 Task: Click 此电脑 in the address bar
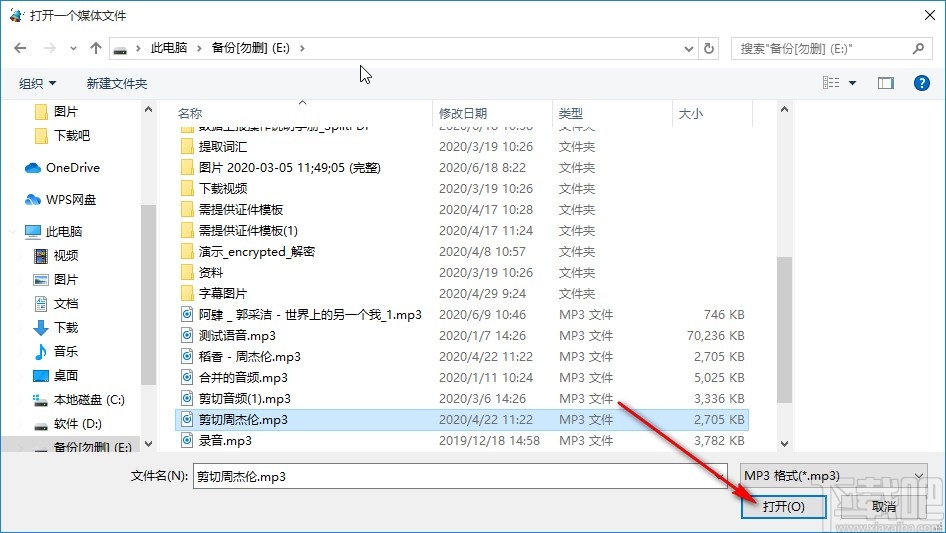[169, 48]
